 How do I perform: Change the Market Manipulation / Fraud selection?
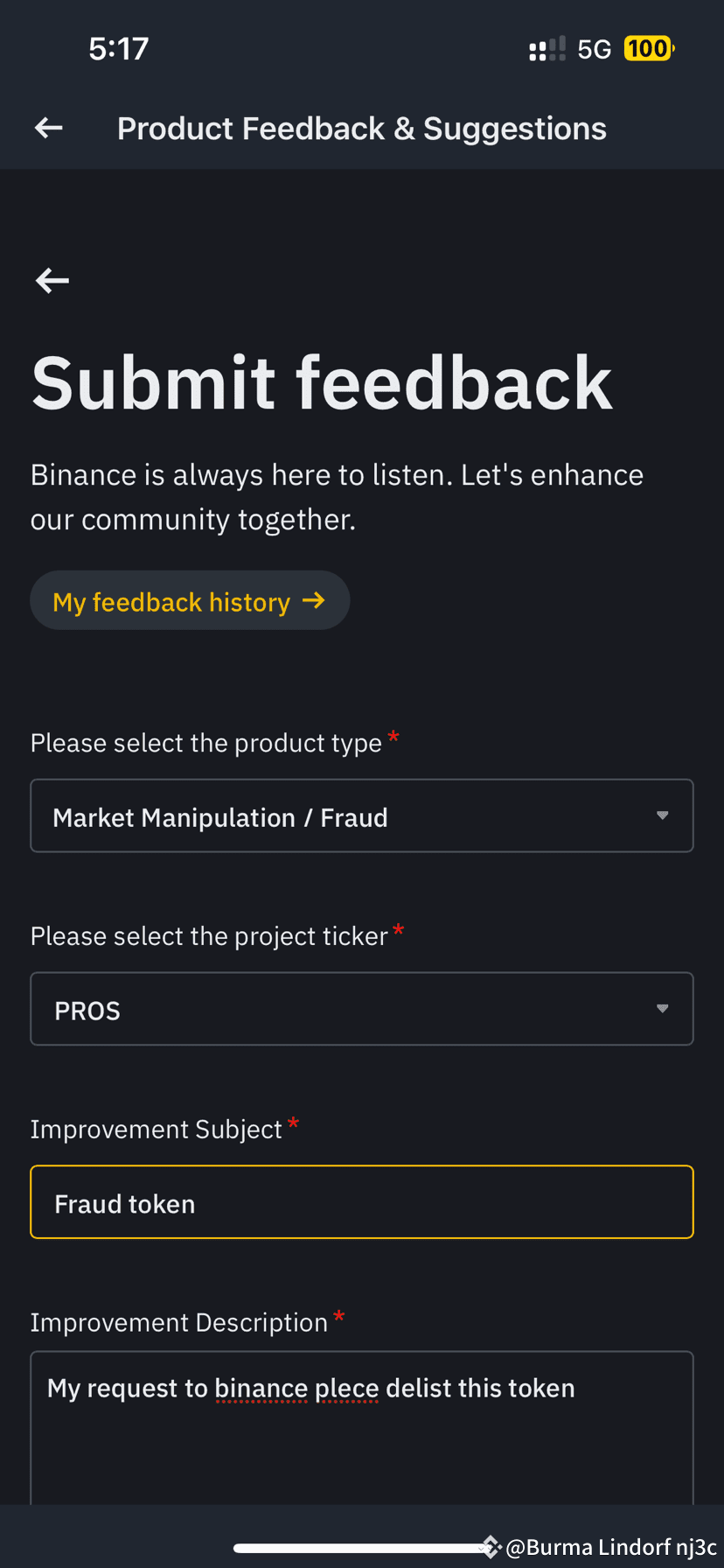(362, 815)
